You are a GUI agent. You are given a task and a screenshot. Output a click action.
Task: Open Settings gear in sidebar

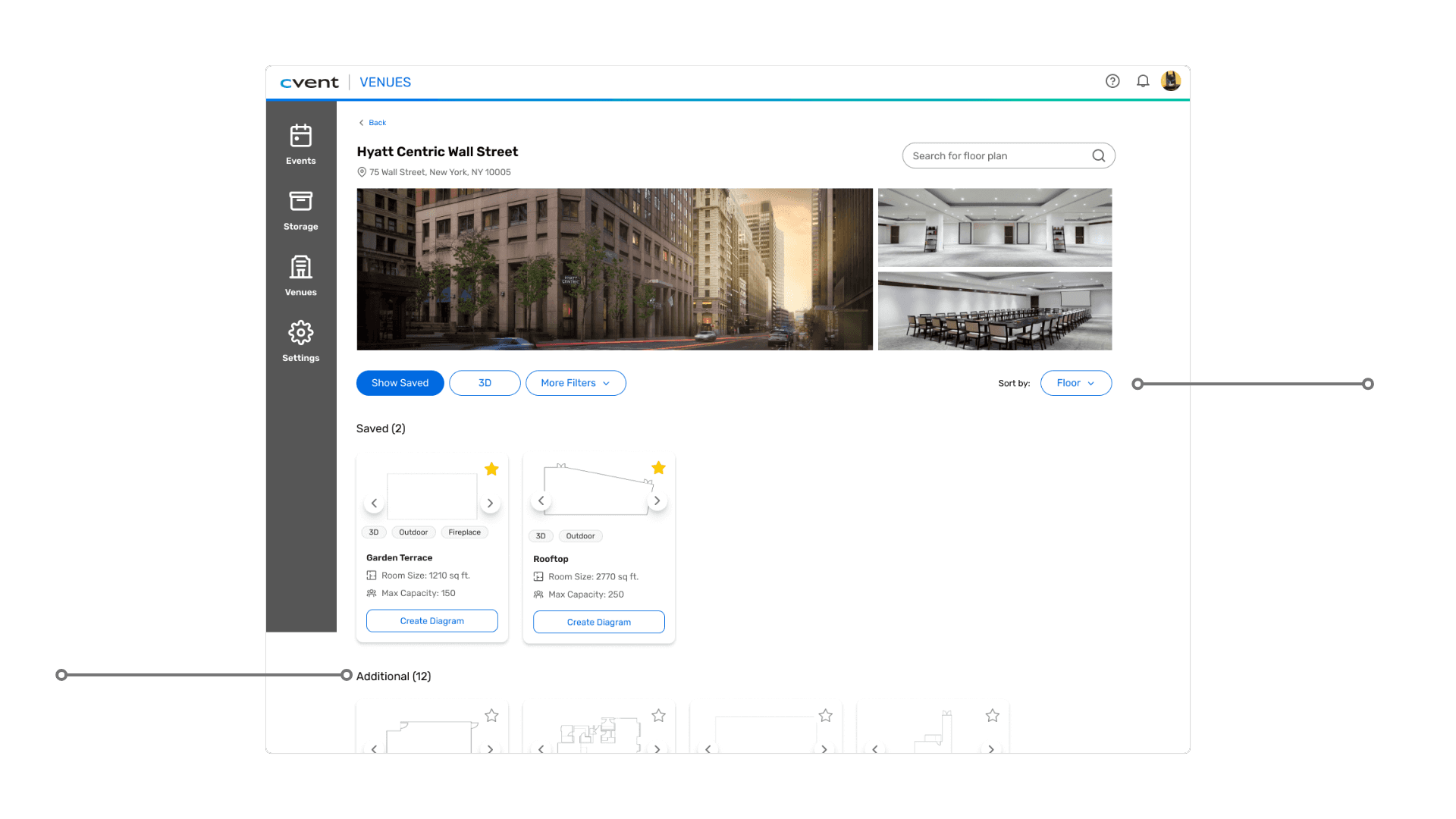click(300, 341)
